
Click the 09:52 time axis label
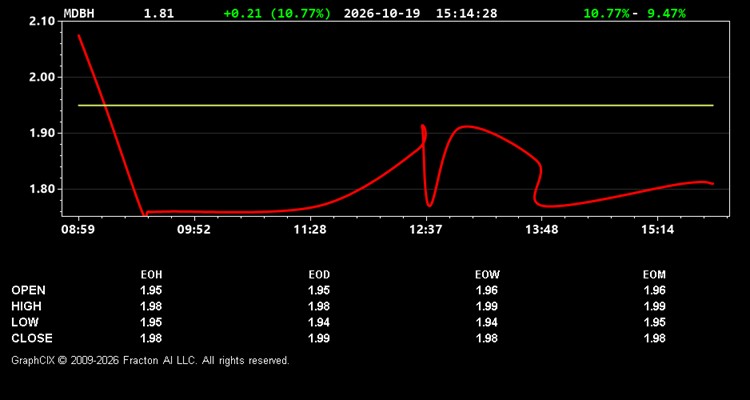(194, 229)
